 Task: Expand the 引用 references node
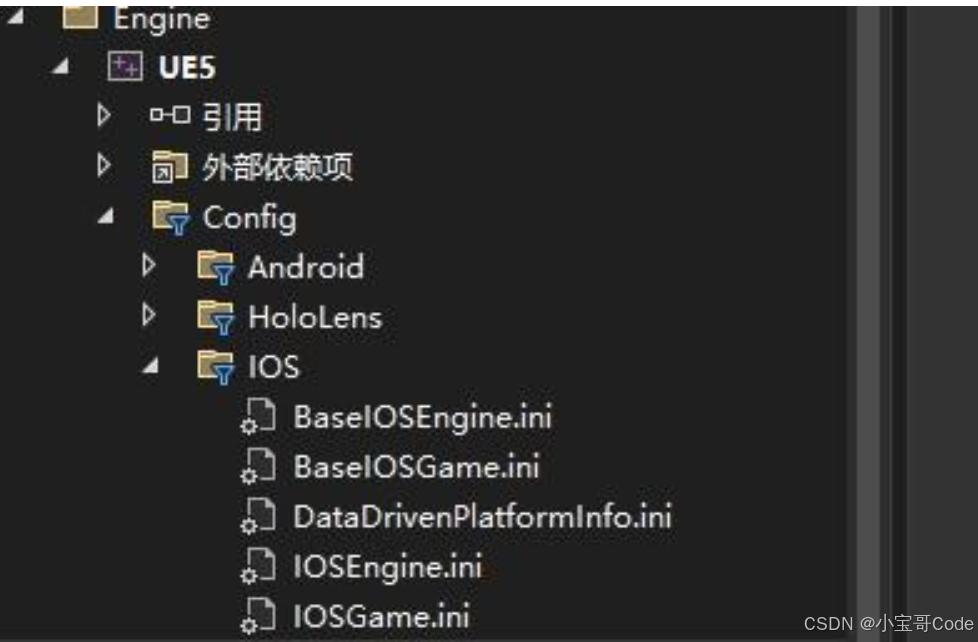[x=105, y=112]
